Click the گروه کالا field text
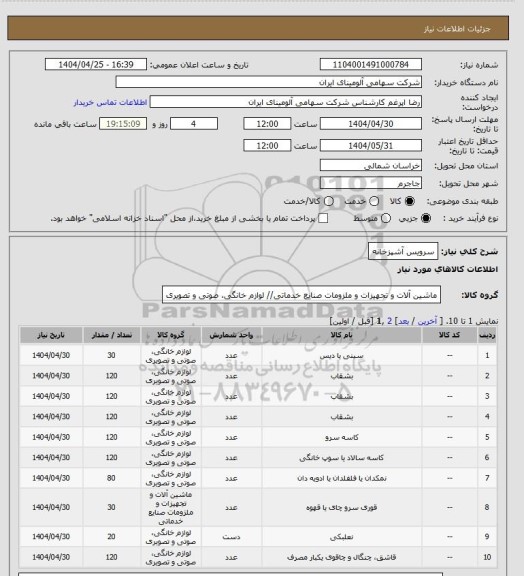The height and width of the screenshot is (576, 524). pyautogui.click(x=301, y=295)
